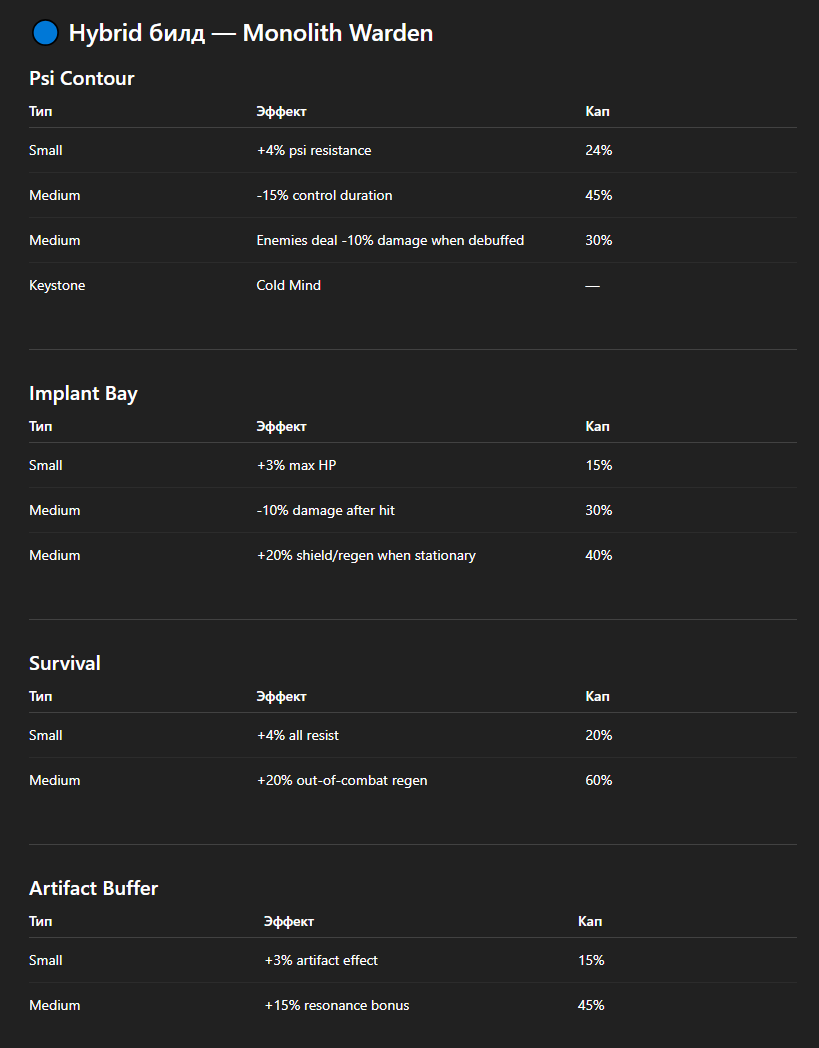Image resolution: width=819 pixels, height=1048 pixels.
Task: Select the +4% psi resistance effect
Action: (x=314, y=150)
